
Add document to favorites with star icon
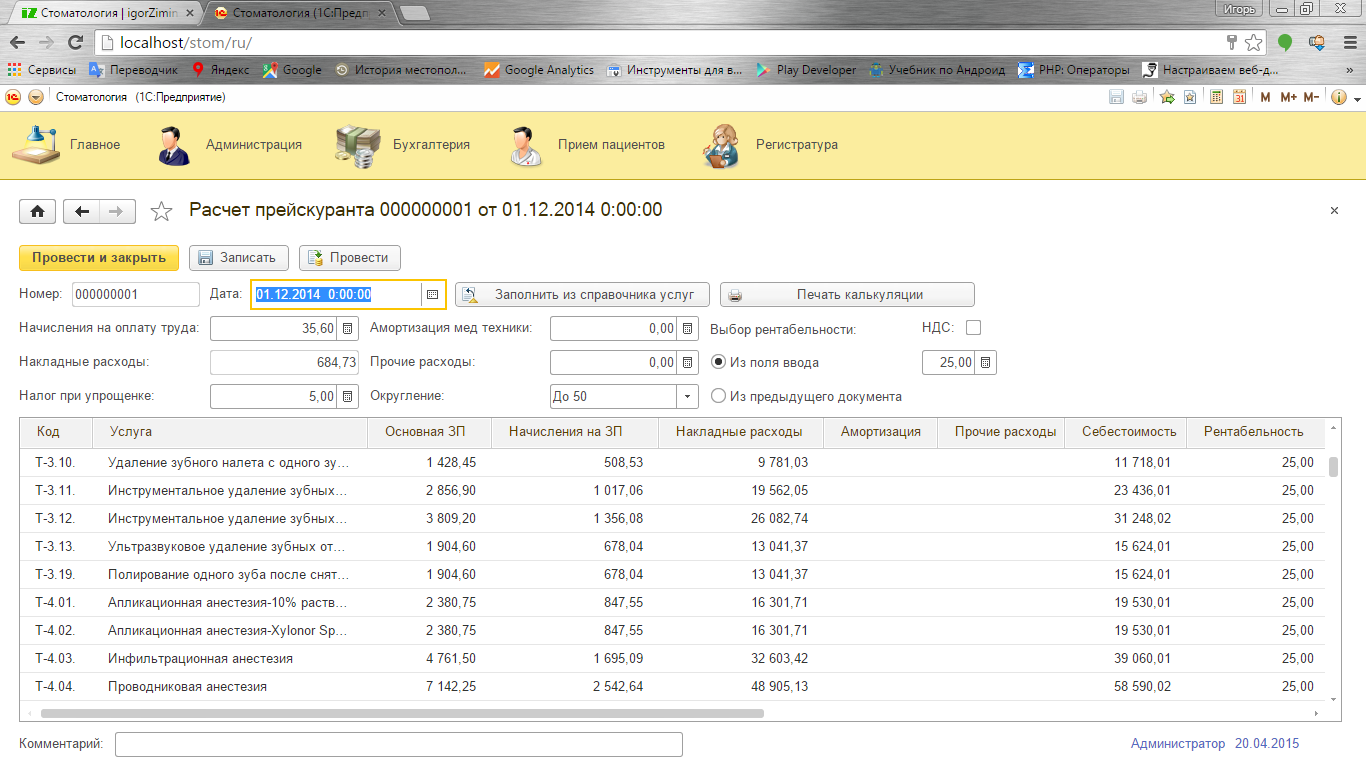point(160,211)
